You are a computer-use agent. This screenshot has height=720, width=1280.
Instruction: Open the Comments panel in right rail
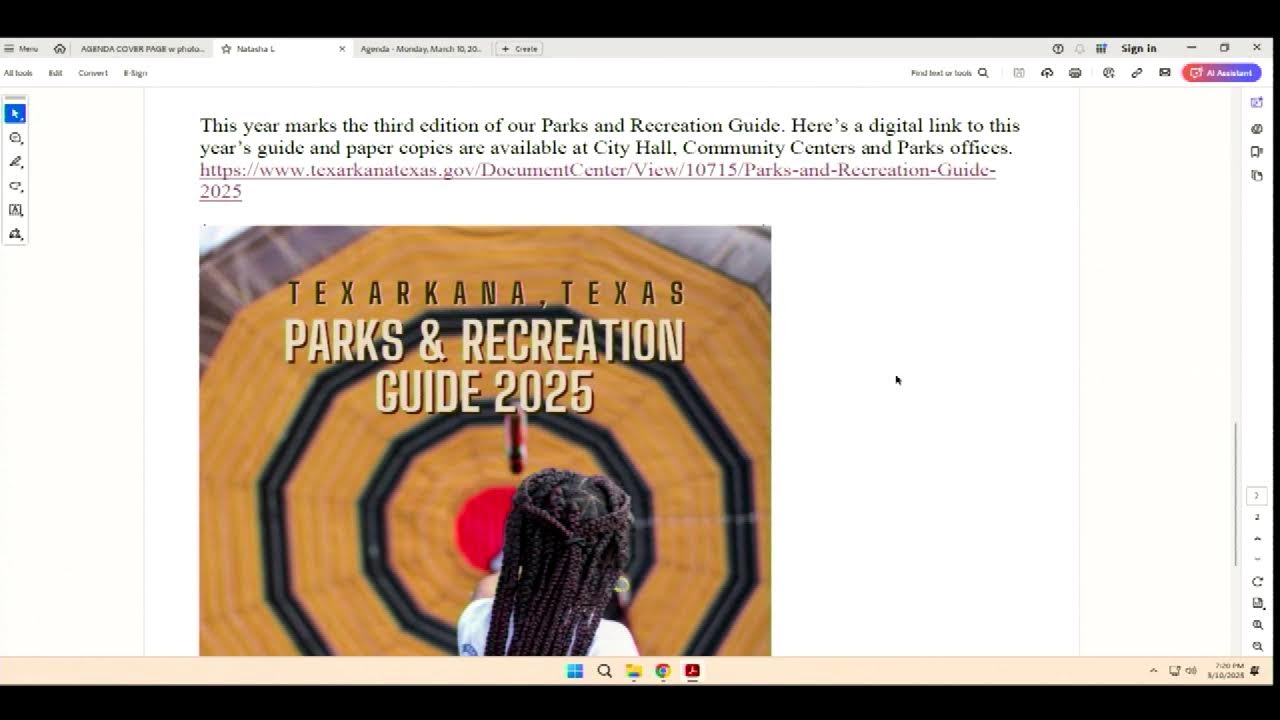(1257, 128)
